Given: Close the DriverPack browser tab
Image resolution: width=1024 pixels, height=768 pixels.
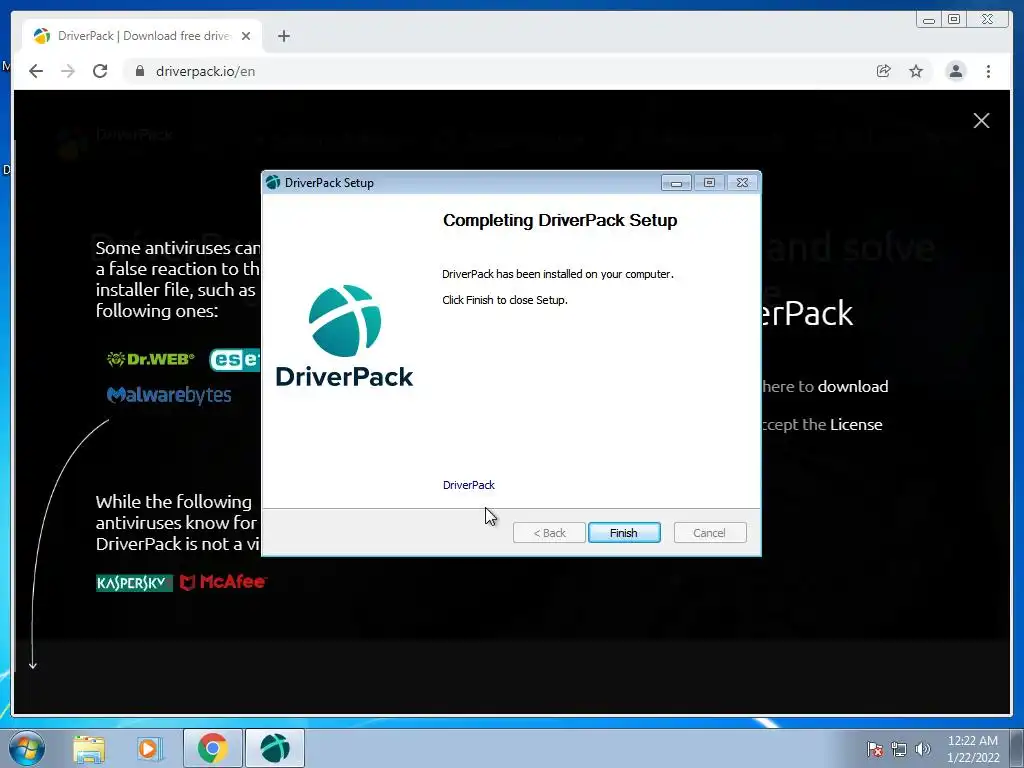Looking at the screenshot, I should click(x=246, y=36).
